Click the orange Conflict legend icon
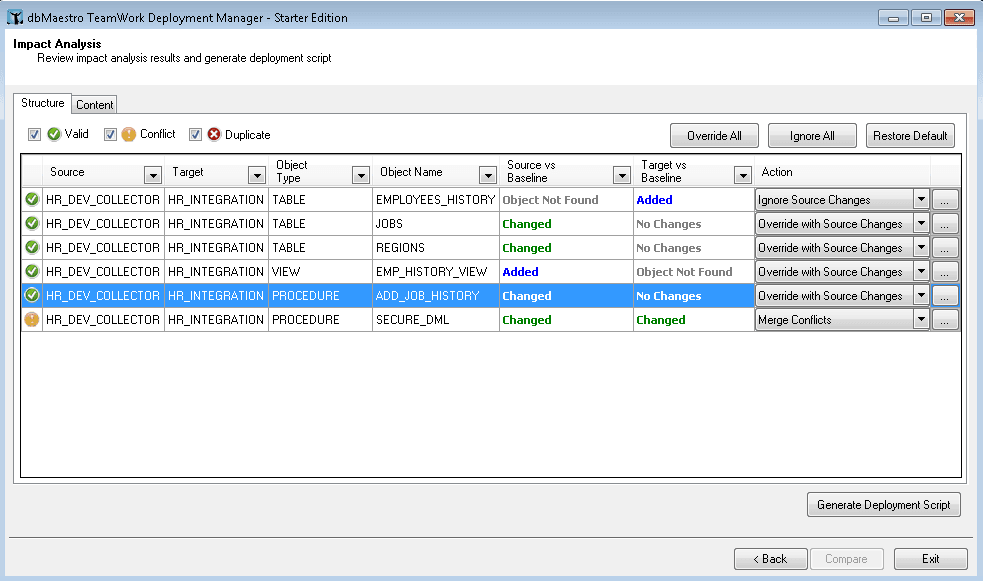This screenshot has width=983, height=581. [129, 134]
